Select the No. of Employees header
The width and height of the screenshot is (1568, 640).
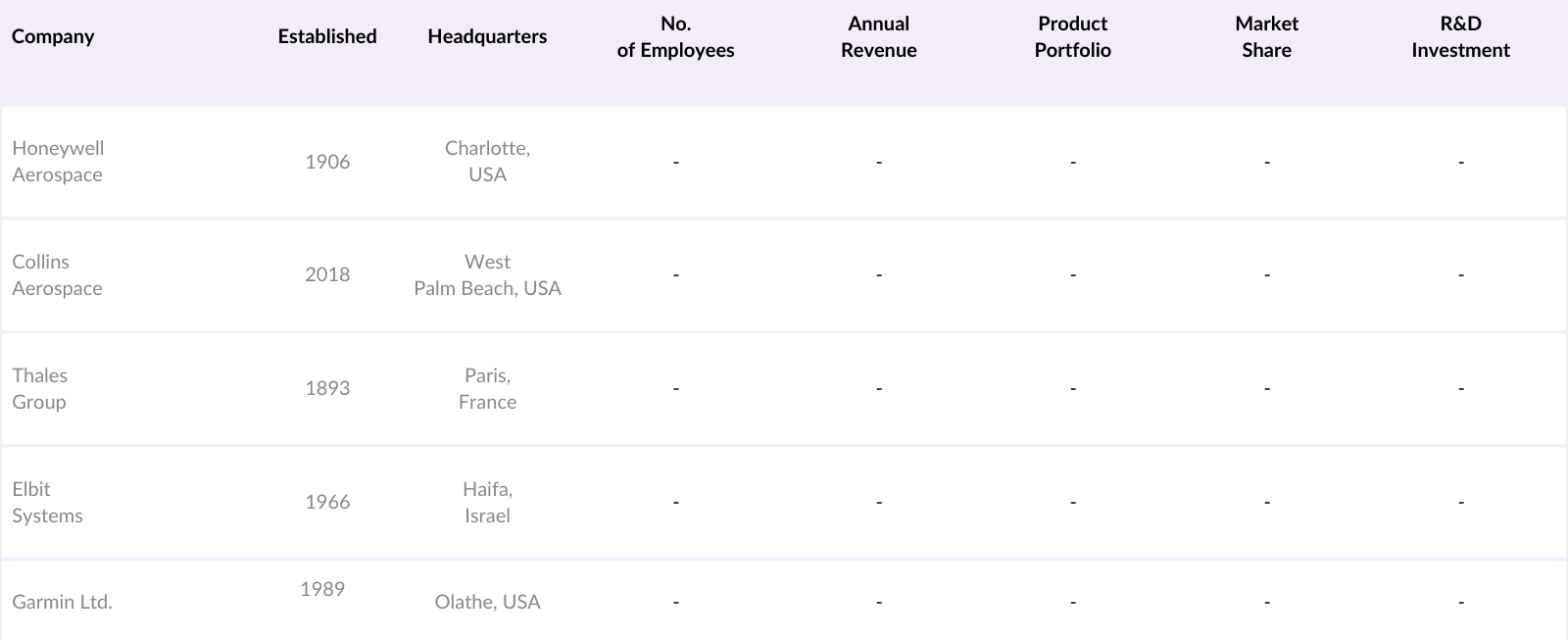point(675,37)
